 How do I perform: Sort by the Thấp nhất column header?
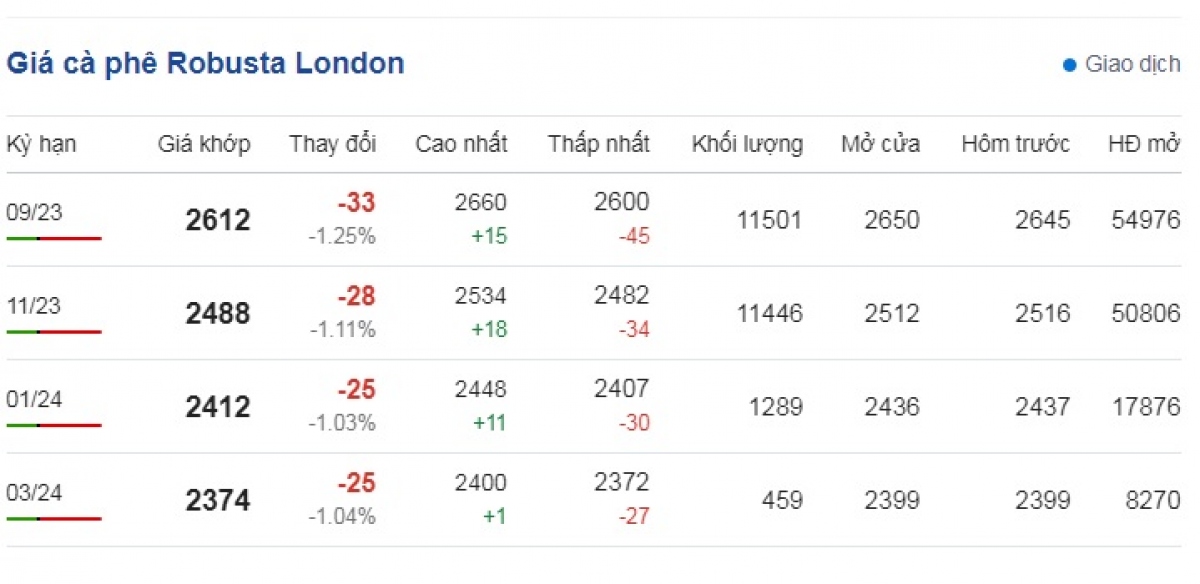[598, 144]
